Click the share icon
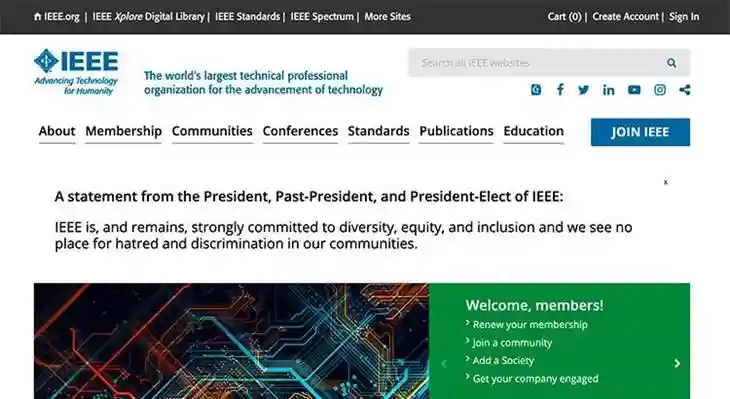This screenshot has width=730, height=399. coord(684,89)
